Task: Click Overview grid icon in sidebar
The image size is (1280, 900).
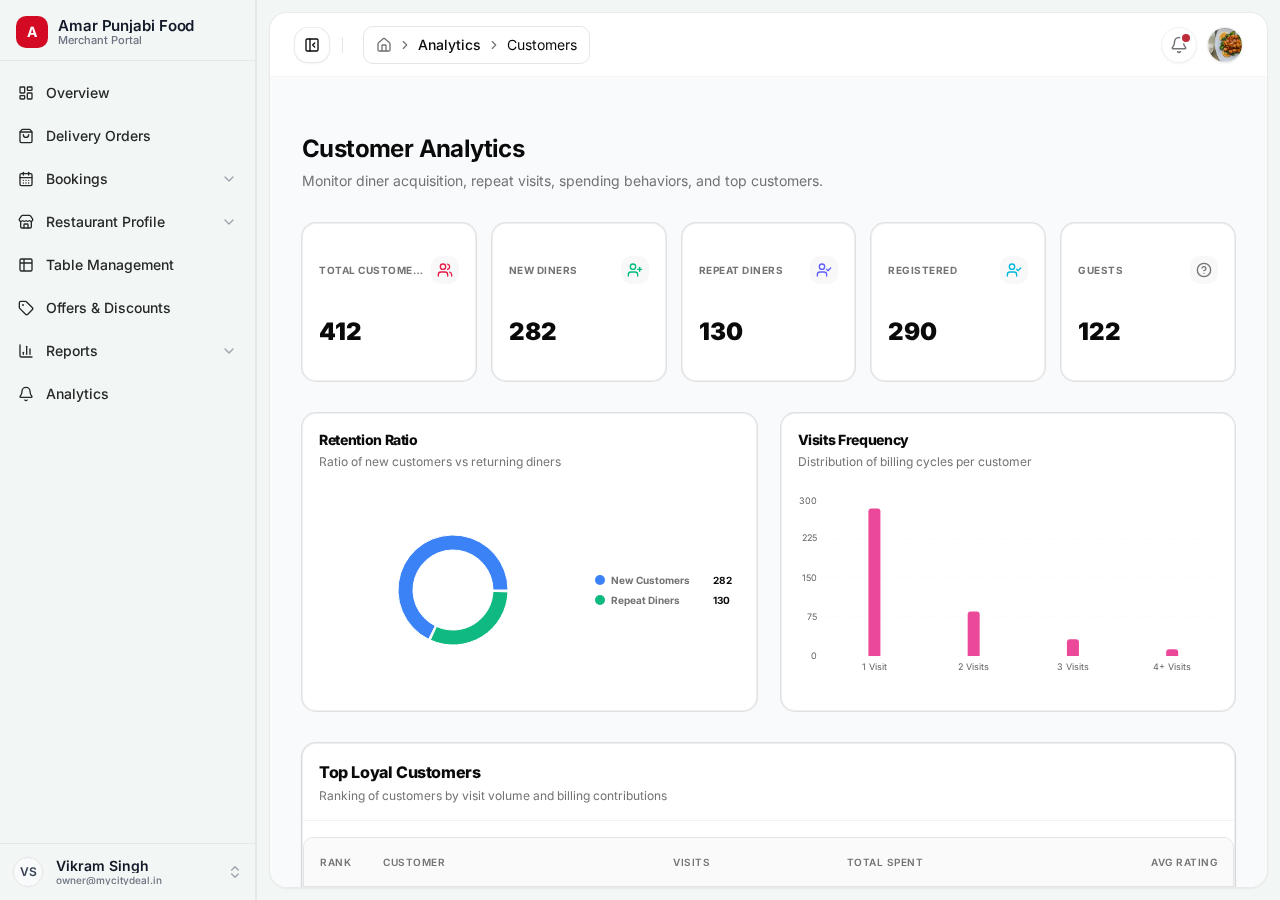Action: point(26,93)
